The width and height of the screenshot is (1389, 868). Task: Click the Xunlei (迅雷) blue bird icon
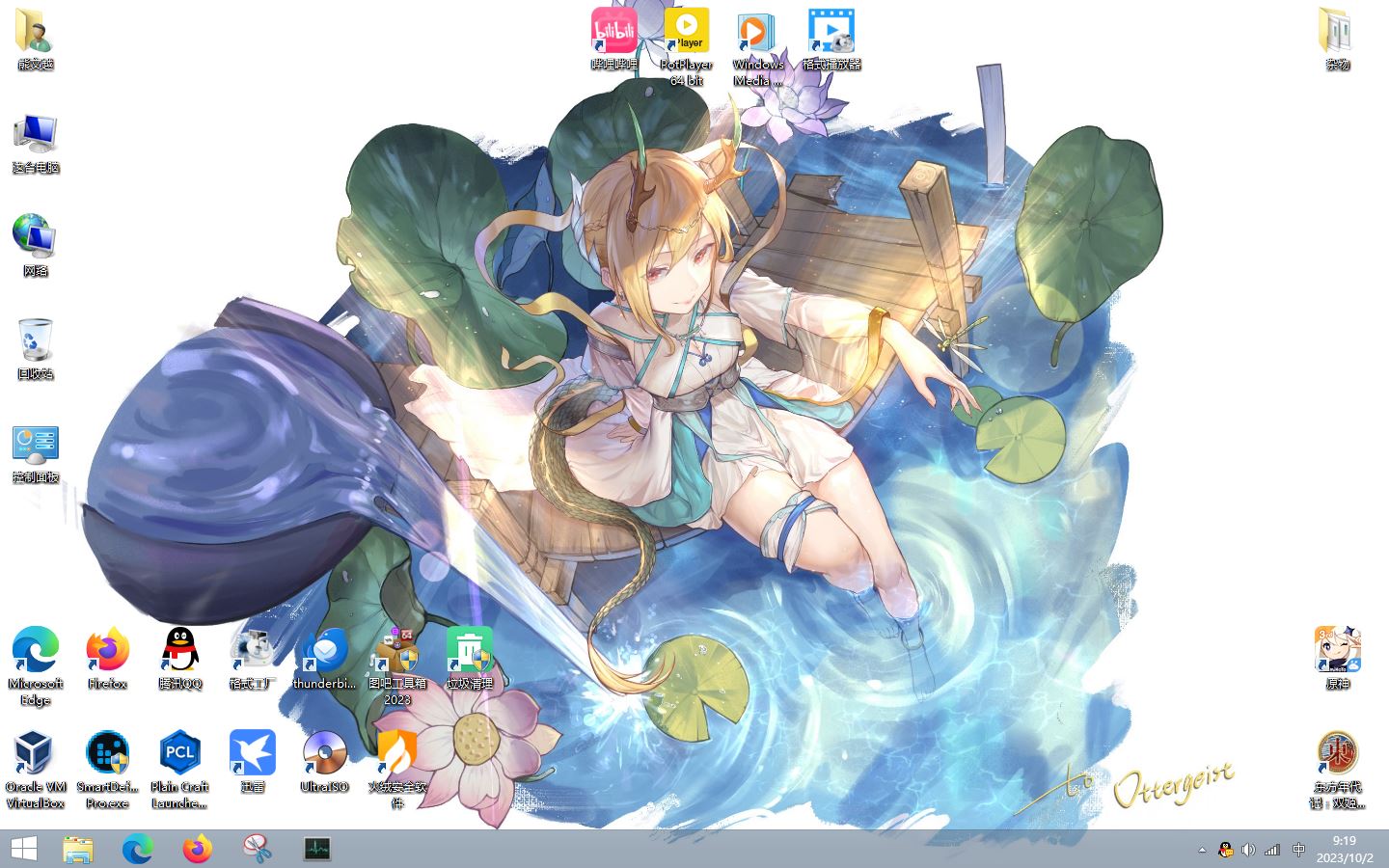(x=253, y=754)
